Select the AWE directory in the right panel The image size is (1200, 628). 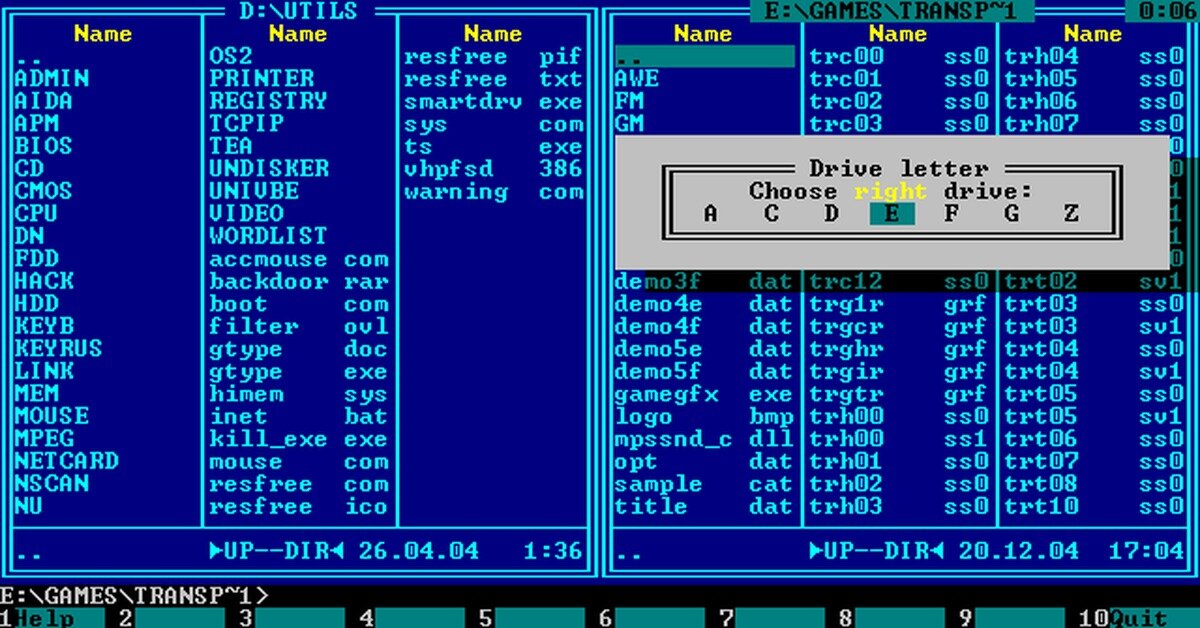click(704, 78)
